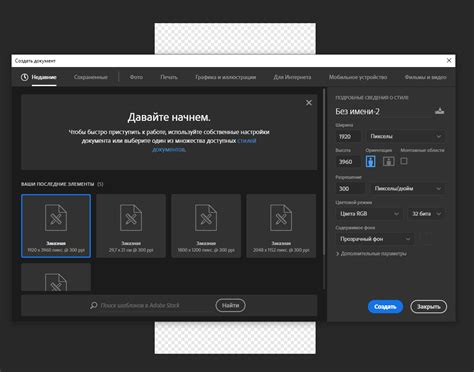Expand Дополнительные параметры section
Image resolution: width=474 pixels, height=372 pixels.
(371, 254)
